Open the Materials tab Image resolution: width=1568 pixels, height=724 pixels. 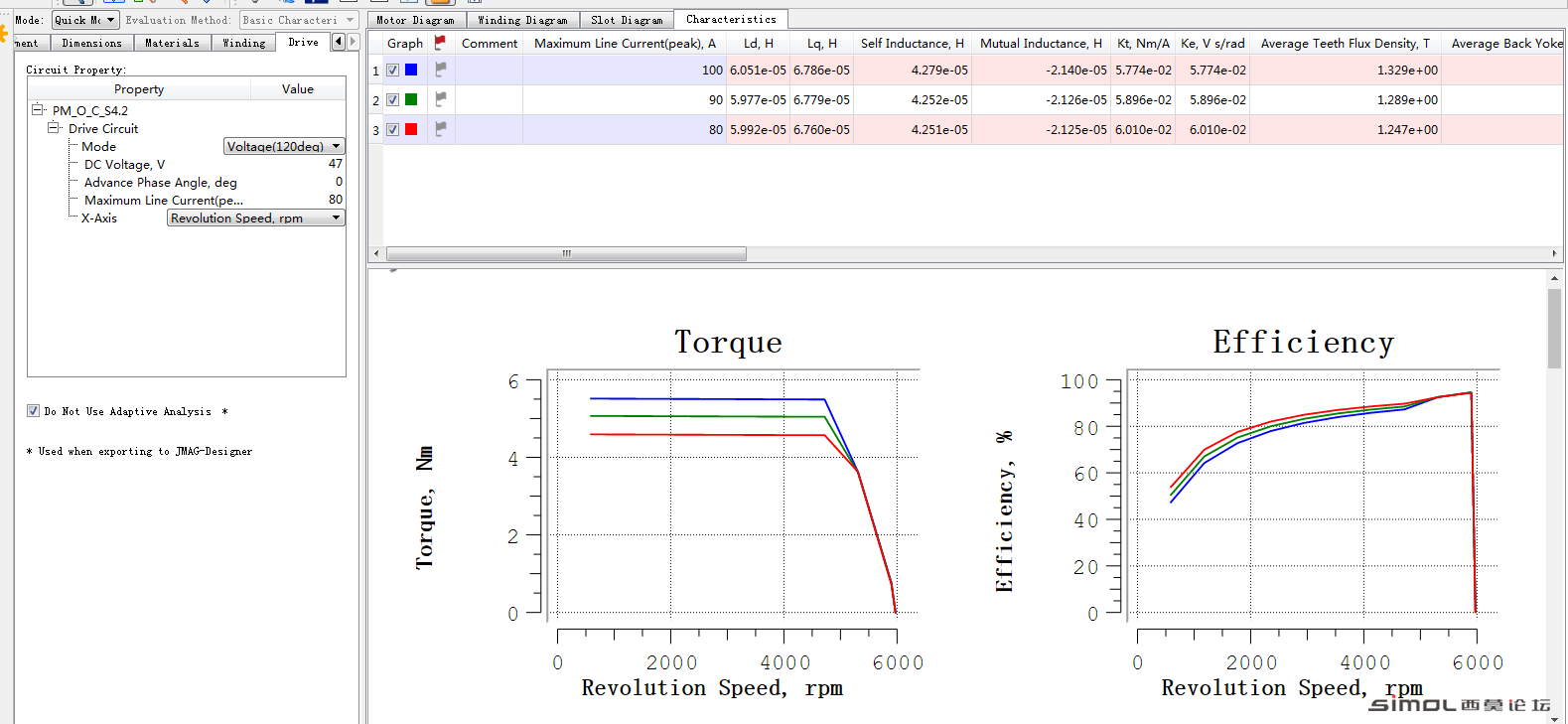point(173,43)
